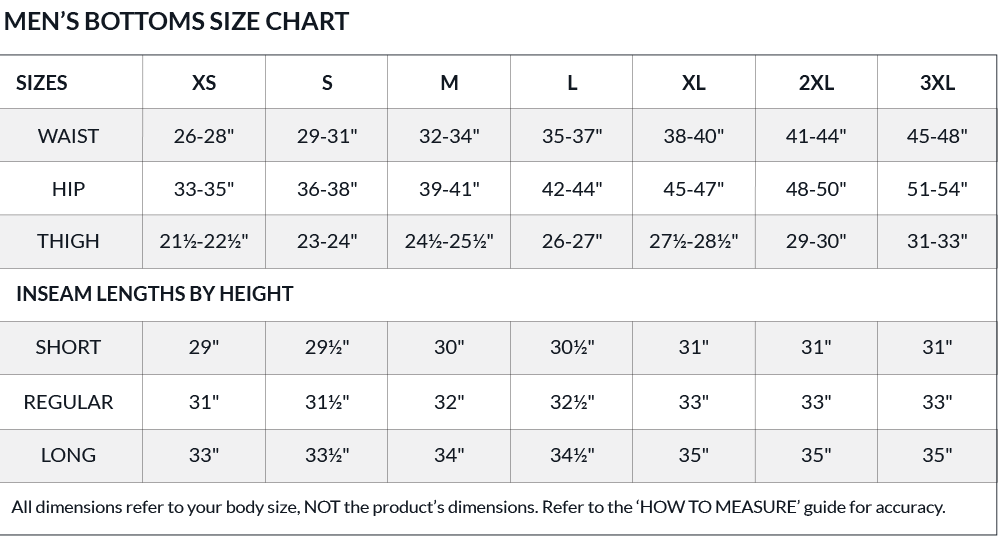This screenshot has height=540, width=999.
Task: Select the HIP row label
Action: [x=68, y=189]
